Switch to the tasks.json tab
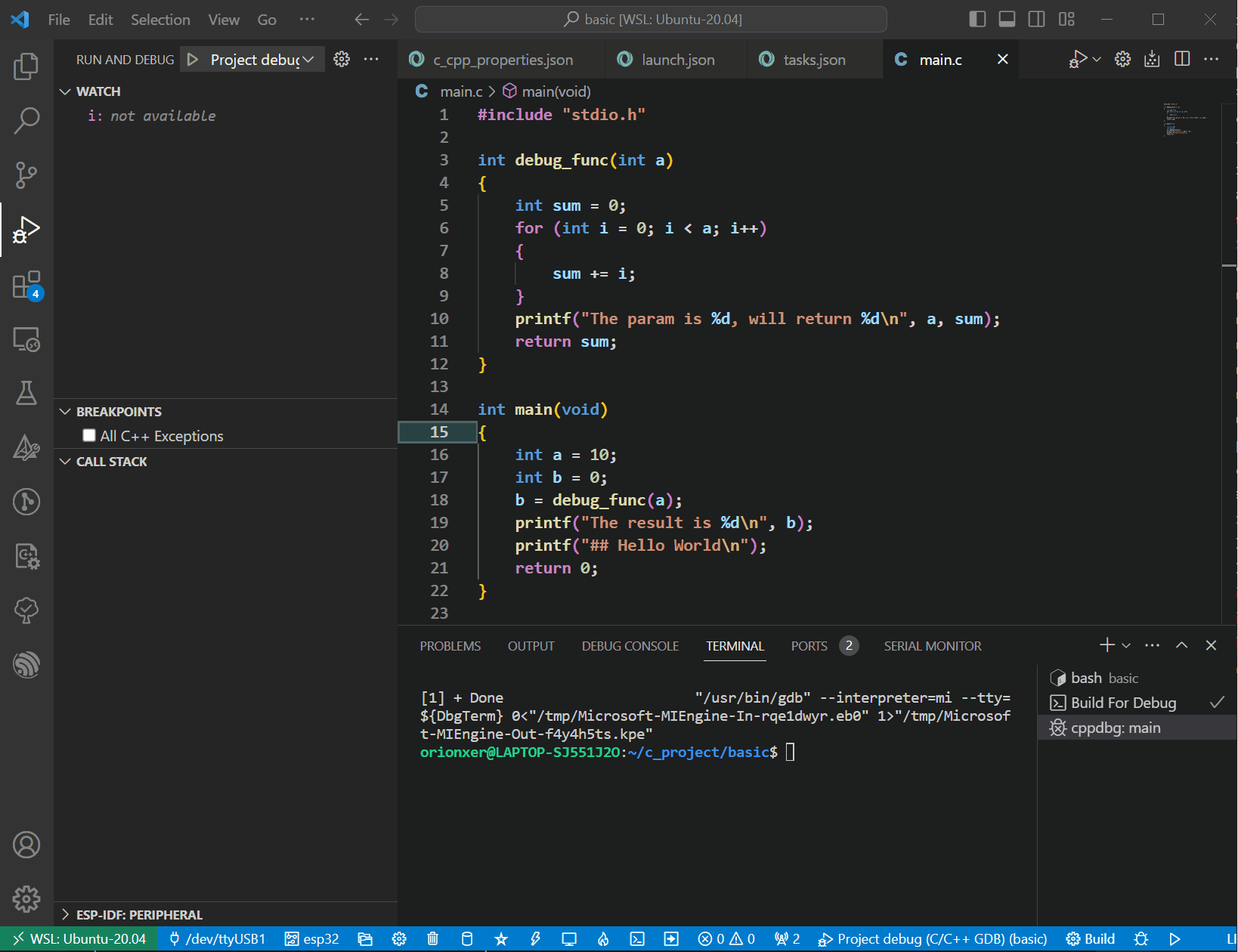The image size is (1238, 952). tap(814, 60)
